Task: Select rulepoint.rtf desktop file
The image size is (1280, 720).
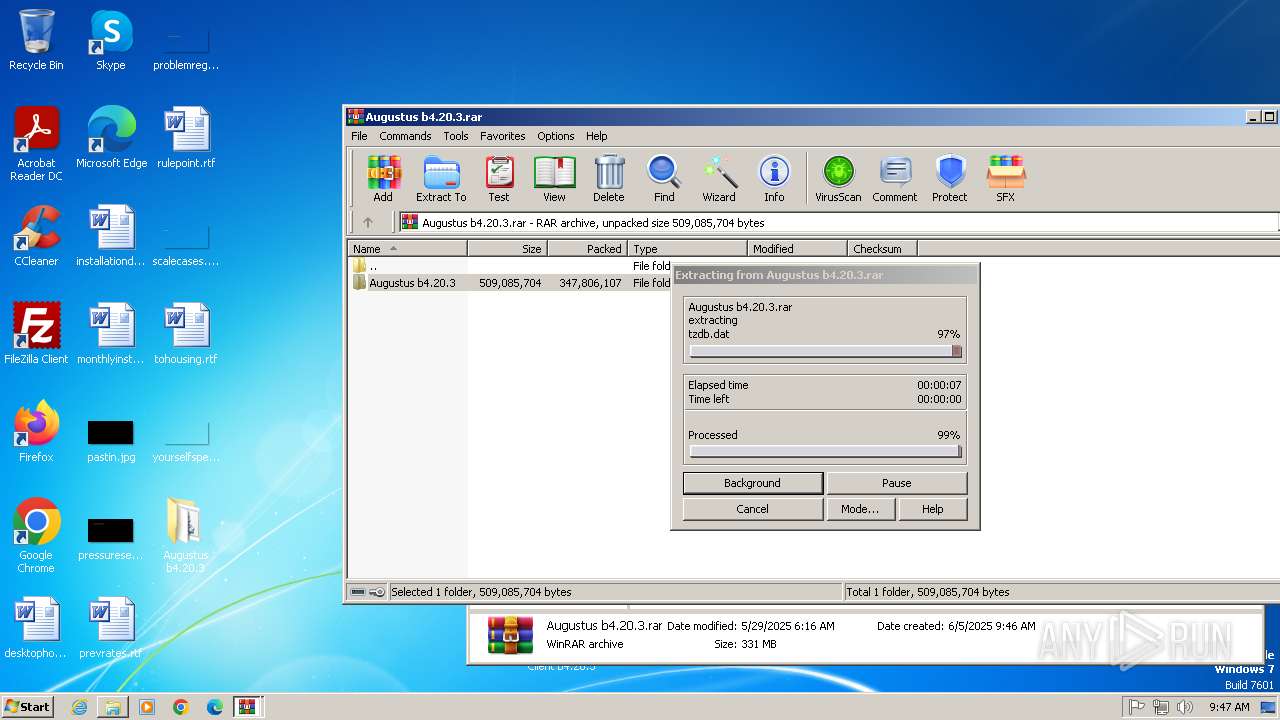Action: pyautogui.click(x=186, y=138)
